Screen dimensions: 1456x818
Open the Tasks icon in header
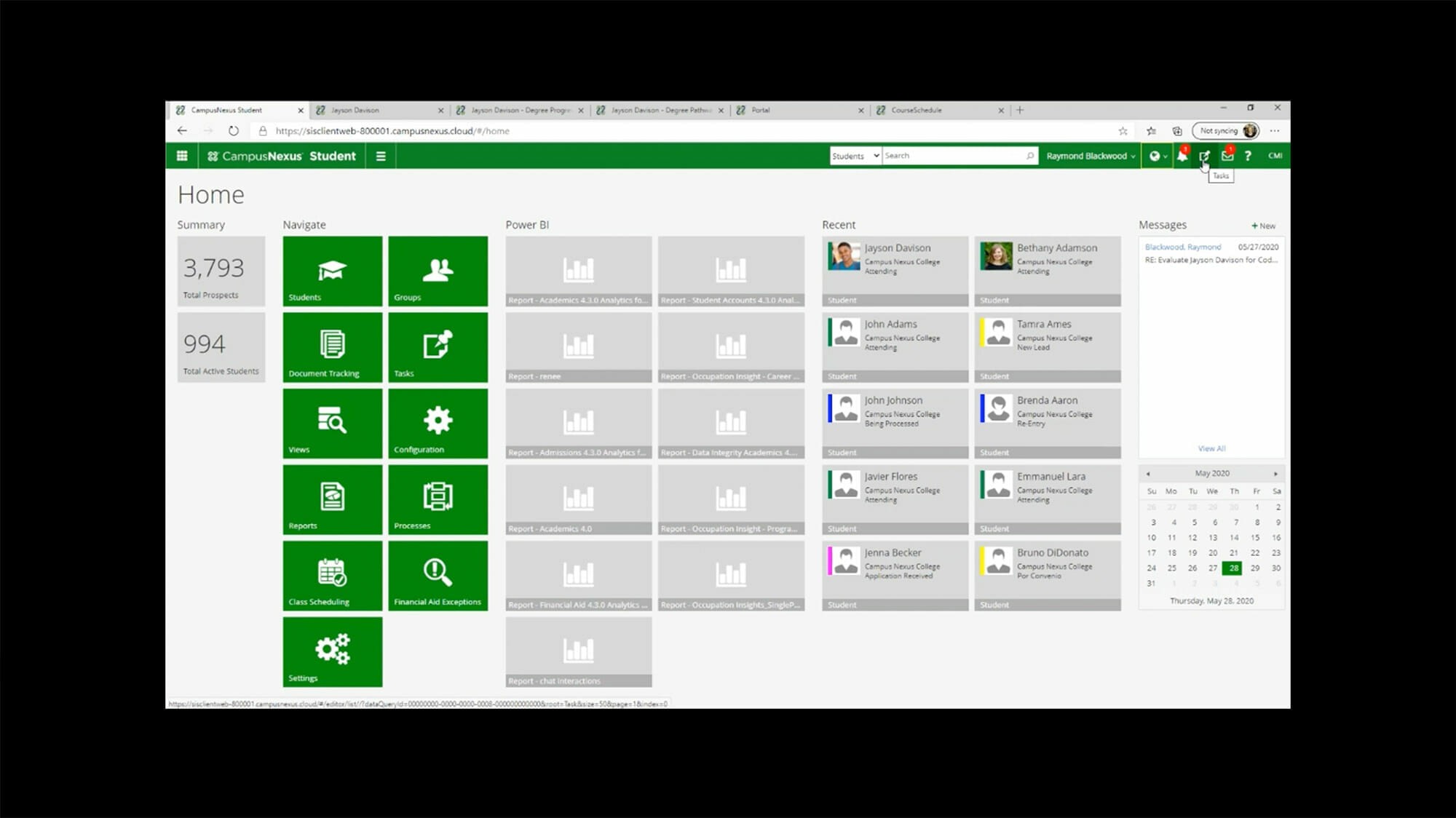click(x=1204, y=156)
